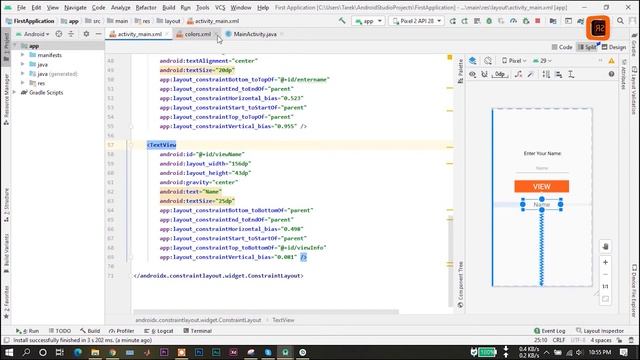Open the Terminal tool window

coord(198,331)
